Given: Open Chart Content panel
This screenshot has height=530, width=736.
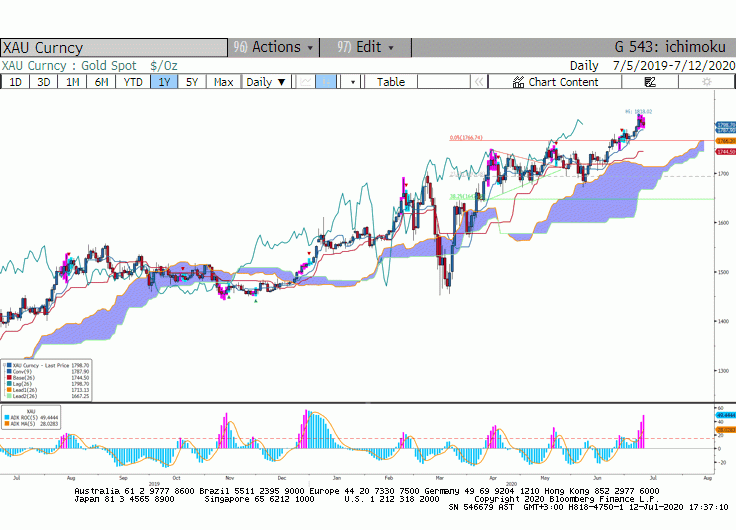Looking at the screenshot, I should pyautogui.click(x=555, y=82).
